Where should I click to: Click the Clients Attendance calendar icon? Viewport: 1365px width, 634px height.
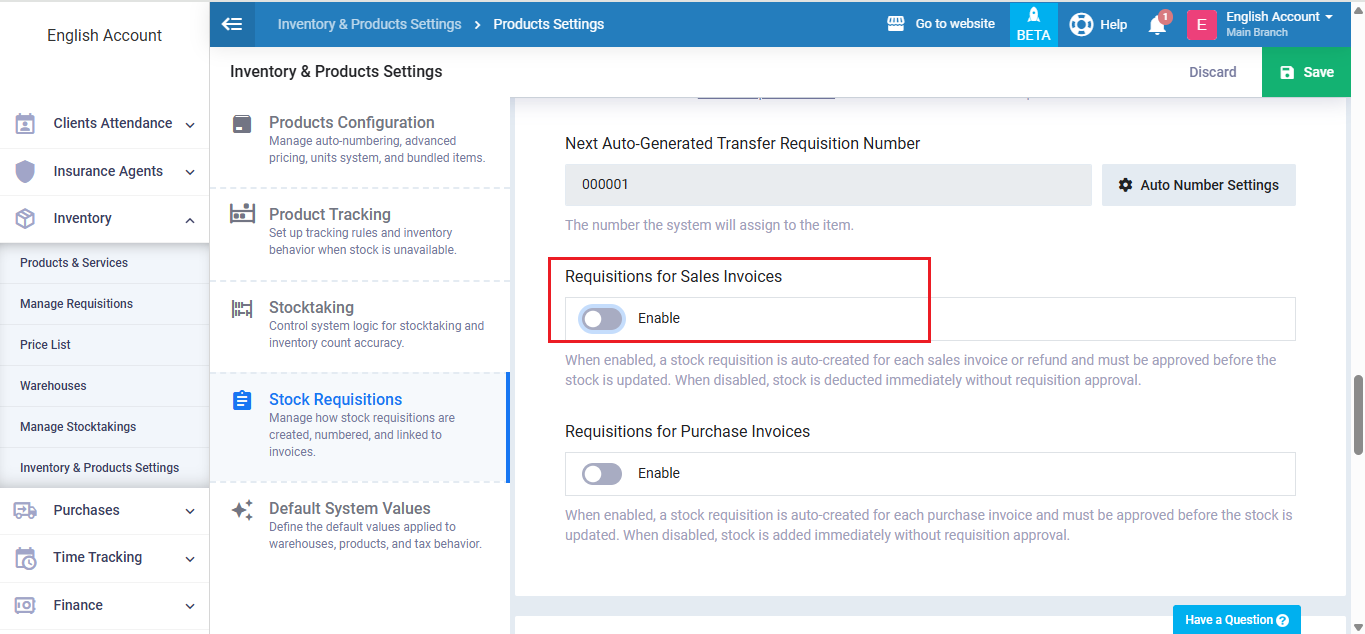(25, 124)
